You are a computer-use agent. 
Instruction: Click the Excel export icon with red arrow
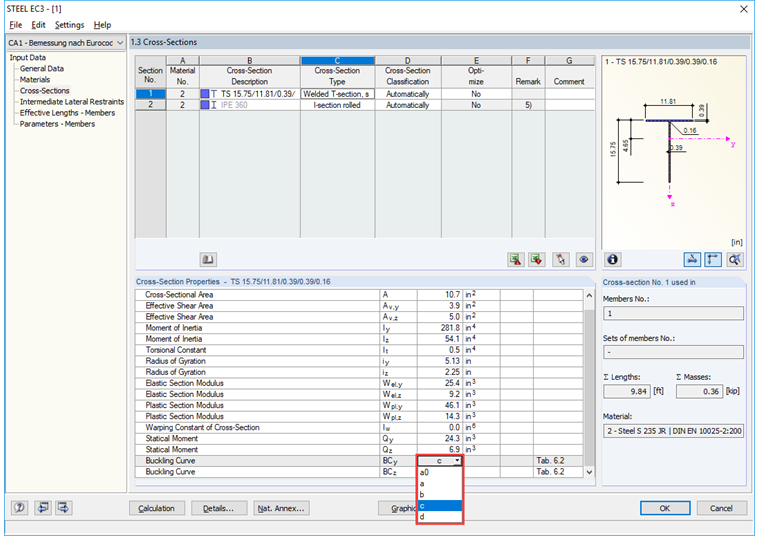tap(515, 260)
